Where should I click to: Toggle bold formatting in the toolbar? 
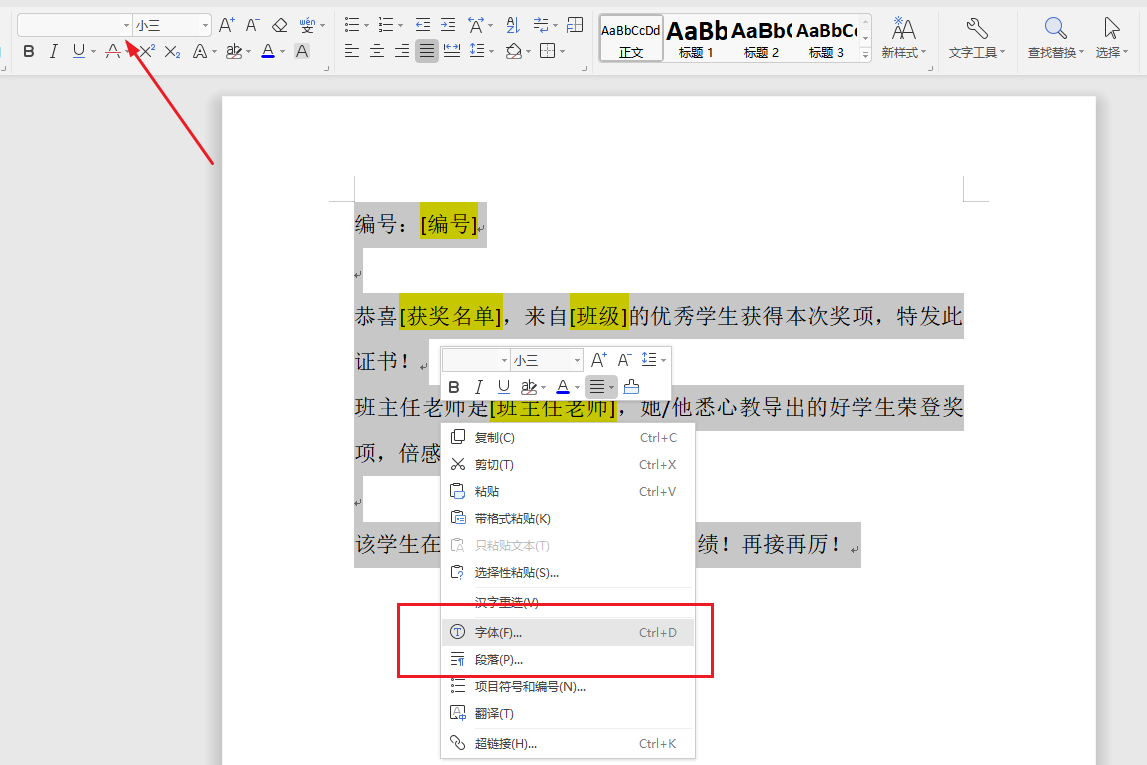click(x=31, y=50)
